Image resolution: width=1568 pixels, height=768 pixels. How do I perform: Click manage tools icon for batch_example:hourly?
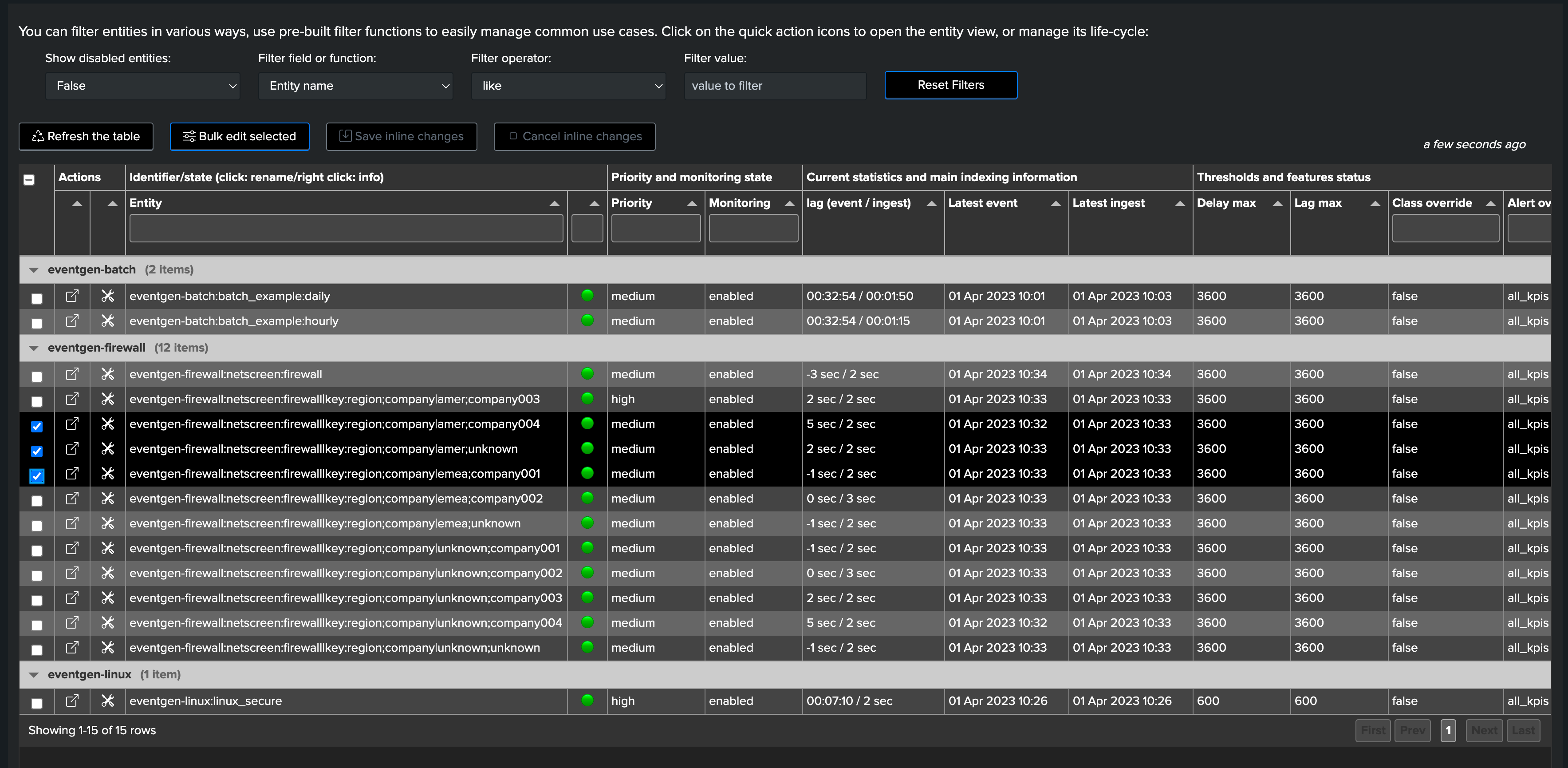point(108,321)
